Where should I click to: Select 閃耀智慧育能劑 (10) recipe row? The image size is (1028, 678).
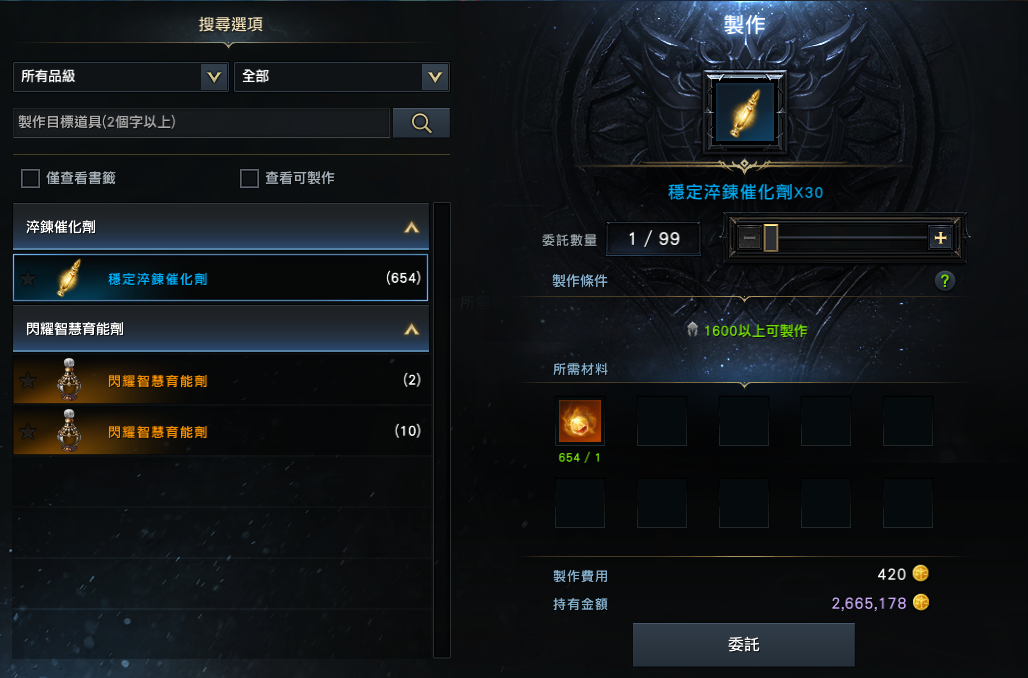[x=222, y=431]
